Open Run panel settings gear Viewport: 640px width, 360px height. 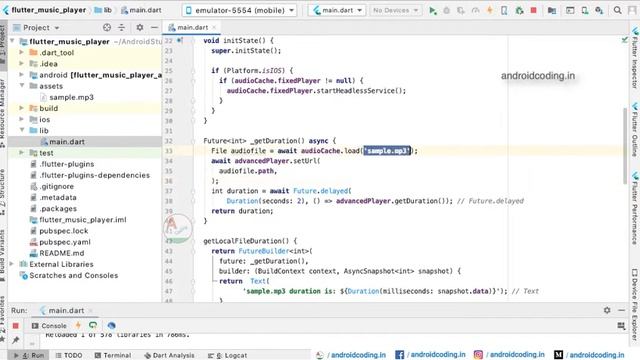(607, 310)
